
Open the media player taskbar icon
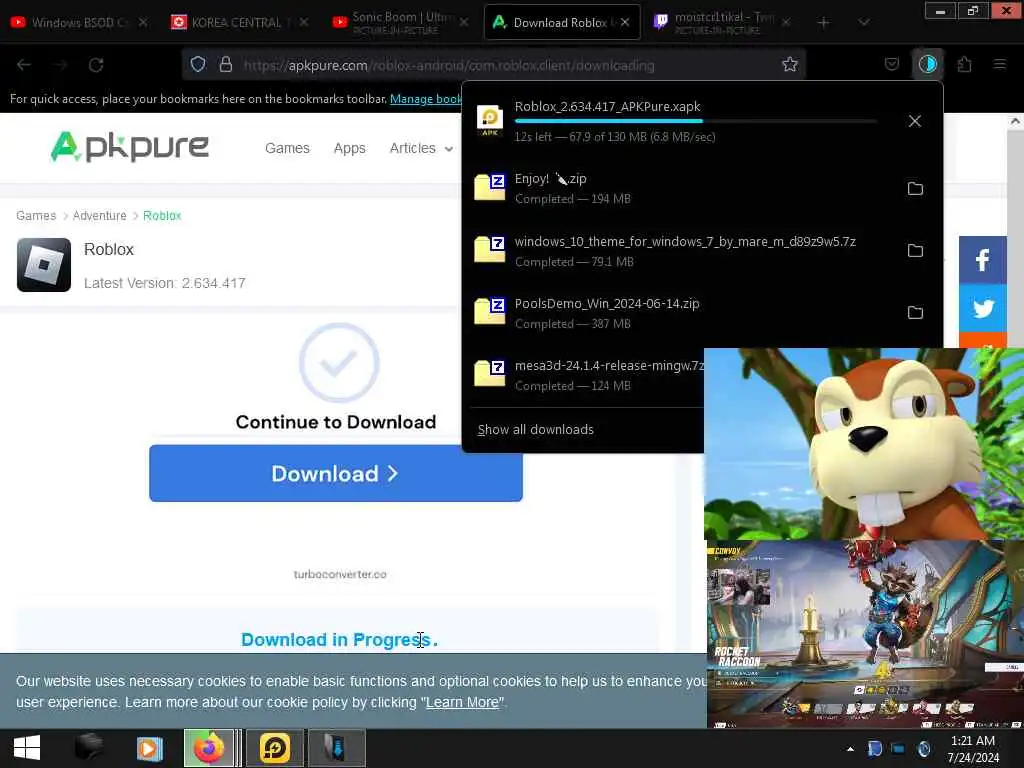[x=150, y=748]
